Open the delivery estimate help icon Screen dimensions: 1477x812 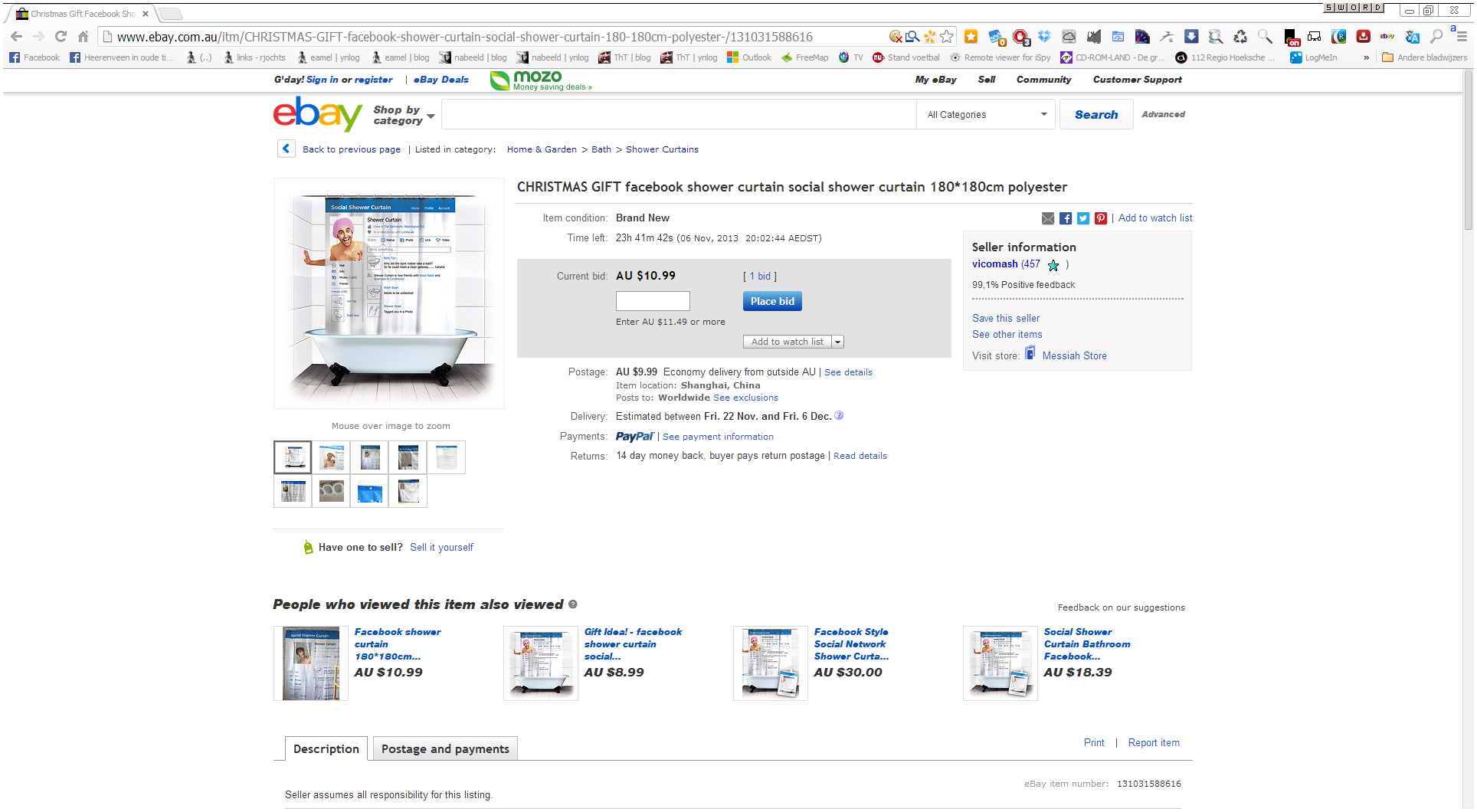[839, 416]
